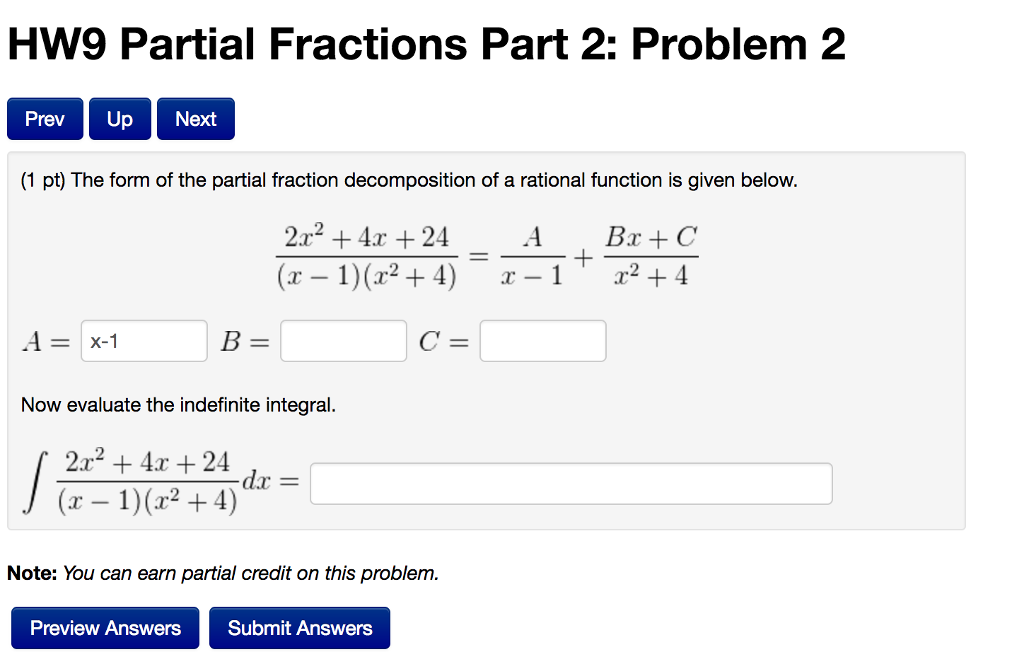Click inside the A answer field
Image resolution: width=1024 pixels, height=652 pixels.
143,340
